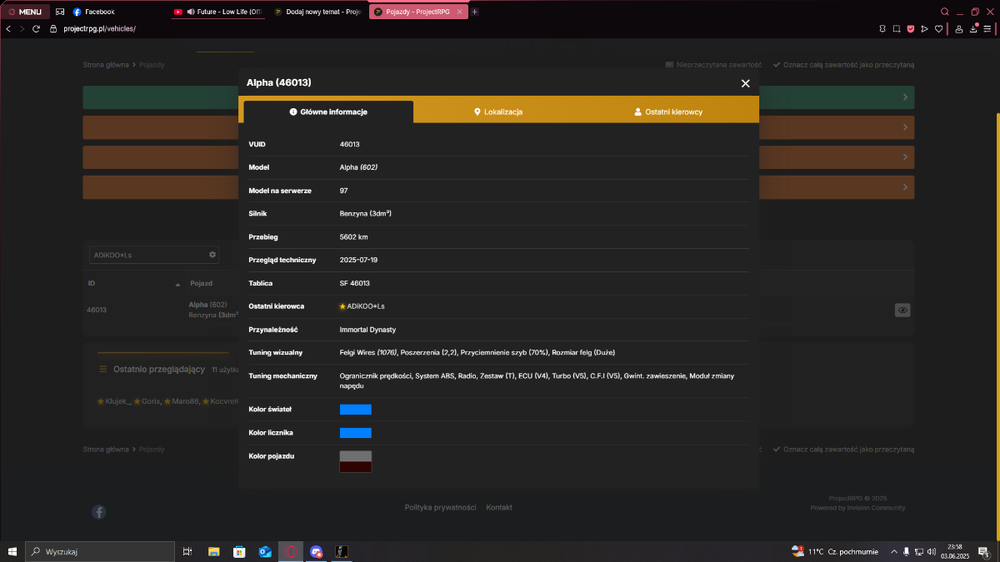Click the Kolor licznika blue swatch
This screenshot has height=562, width=1000.
[x=355, y=433]
